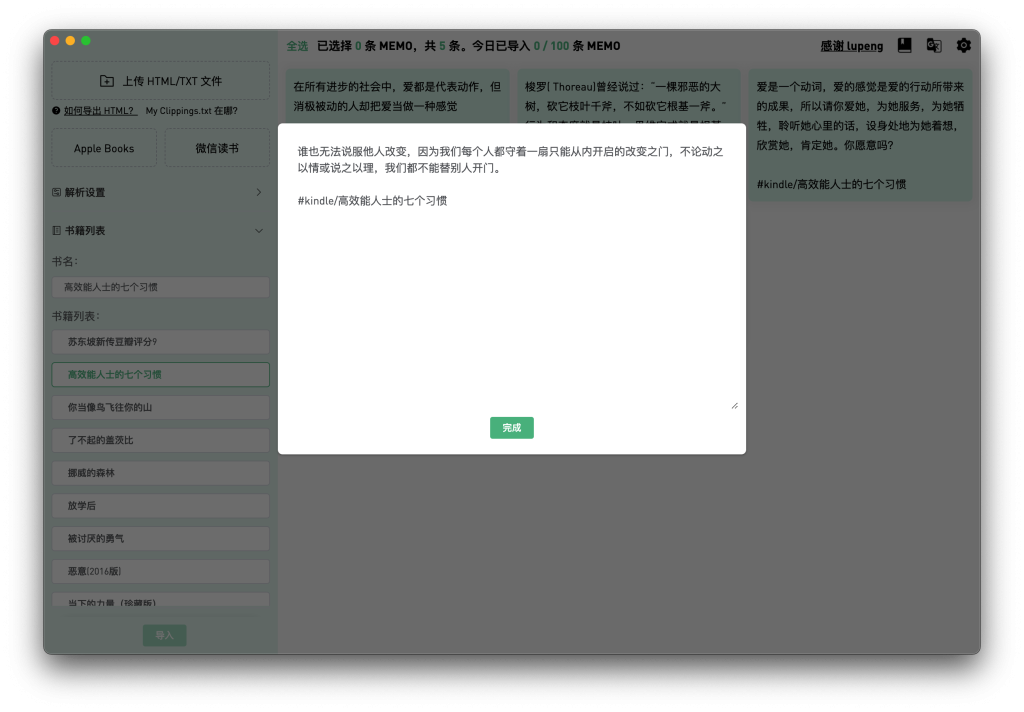The image size is (1024, 712).
Task: Click the textarea resize handle corner
Action: [734, 405]
